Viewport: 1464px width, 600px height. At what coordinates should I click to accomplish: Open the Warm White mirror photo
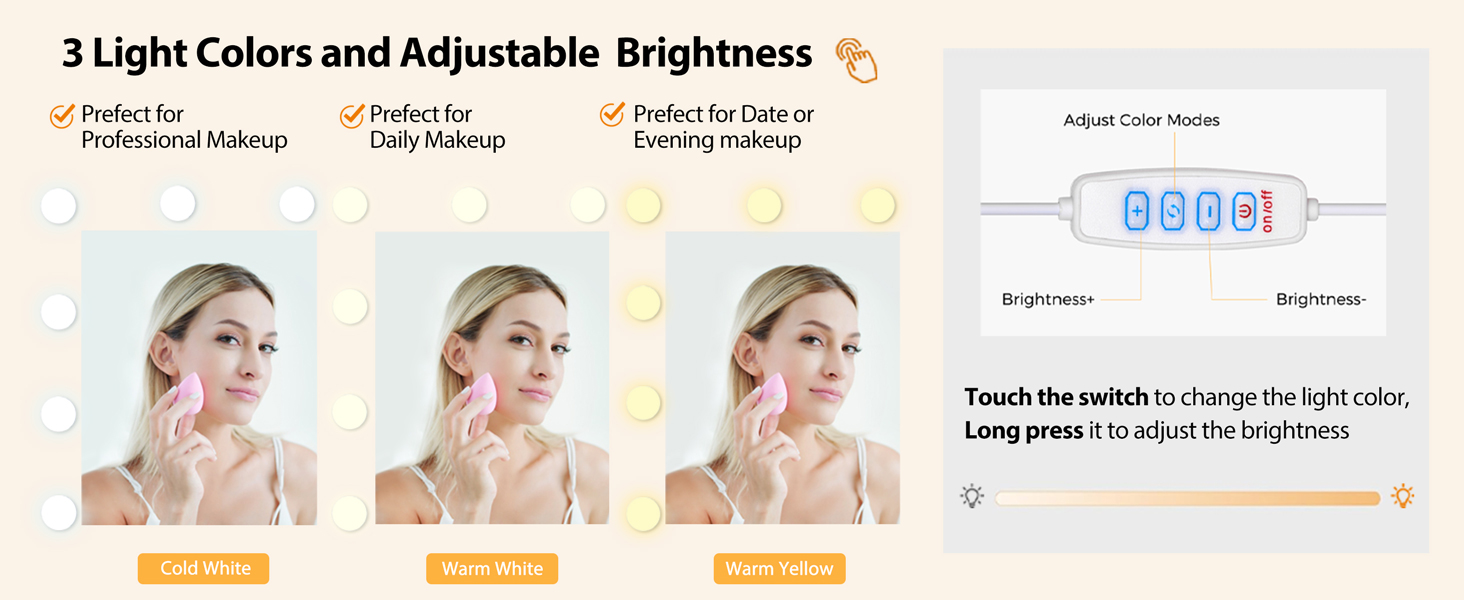[x=492, y=379]
